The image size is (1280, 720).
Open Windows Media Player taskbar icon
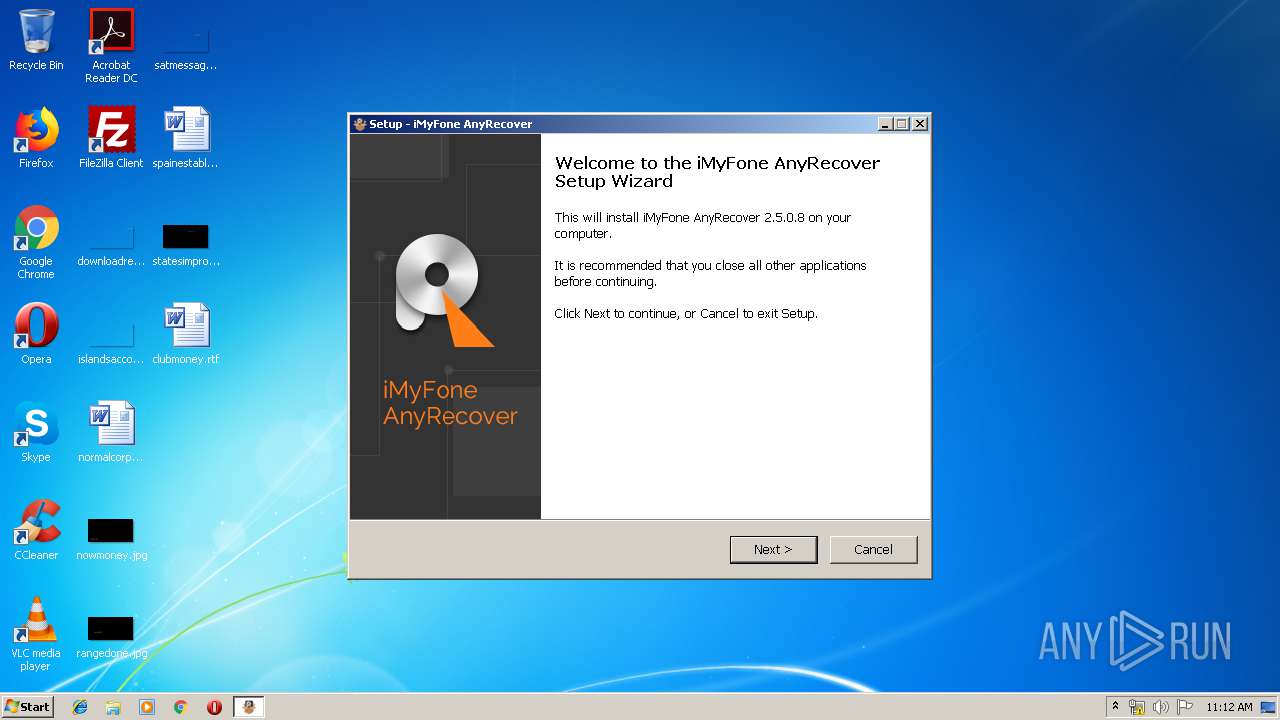coord(147,707)
